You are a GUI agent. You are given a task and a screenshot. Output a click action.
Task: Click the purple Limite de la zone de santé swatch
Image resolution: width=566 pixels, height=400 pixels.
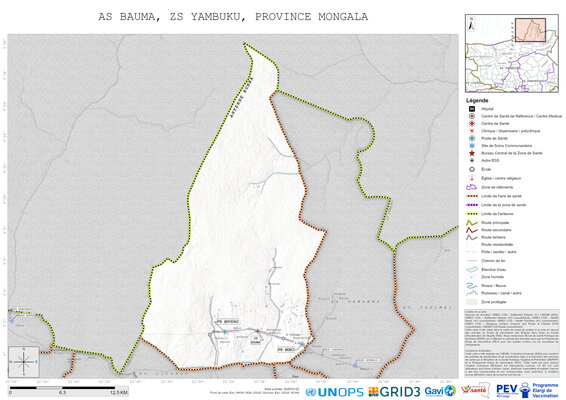[471, 205]
